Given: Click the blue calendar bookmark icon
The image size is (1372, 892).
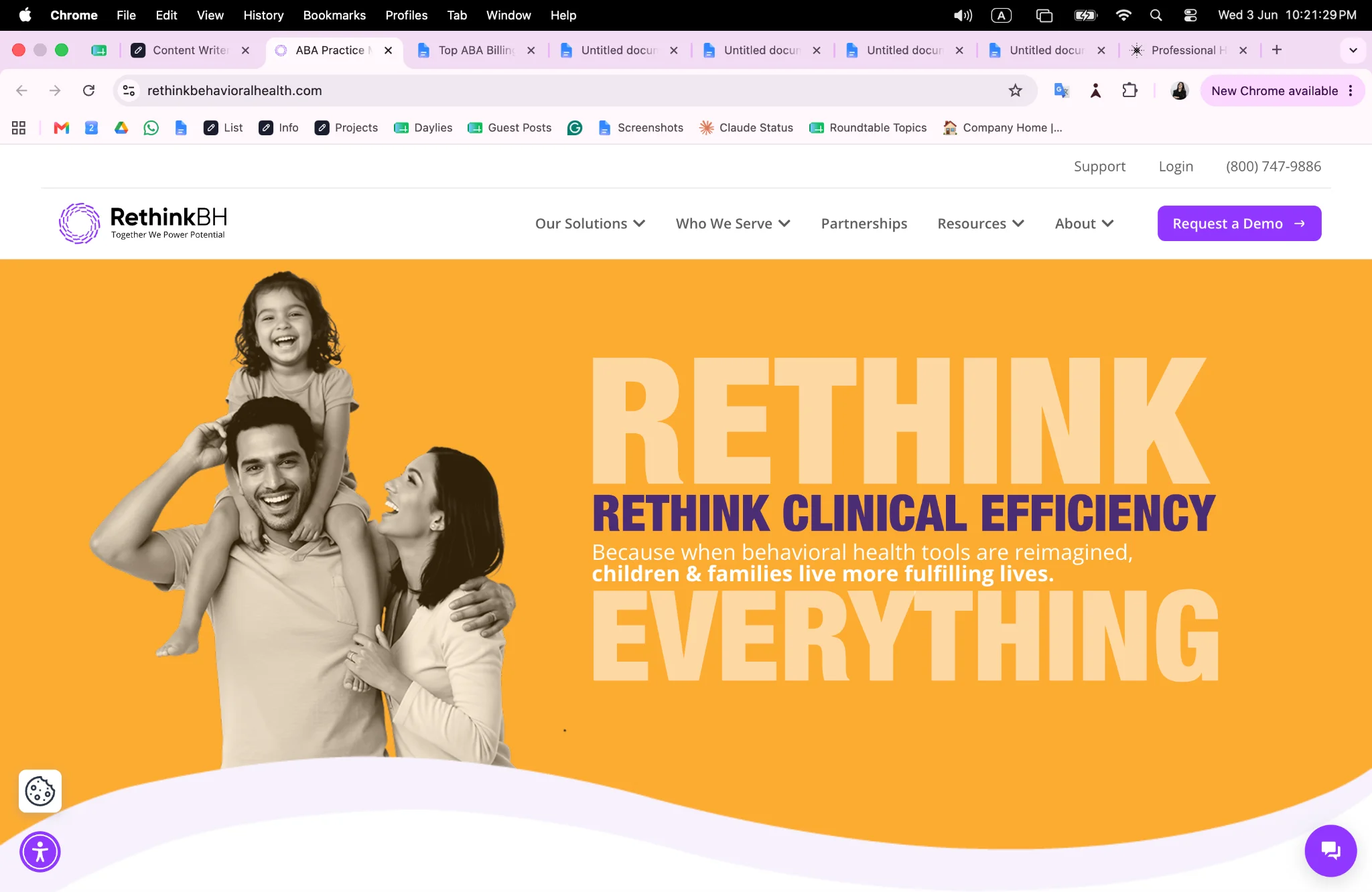Looking at the screenshot, I should click(x=92, y=128).
